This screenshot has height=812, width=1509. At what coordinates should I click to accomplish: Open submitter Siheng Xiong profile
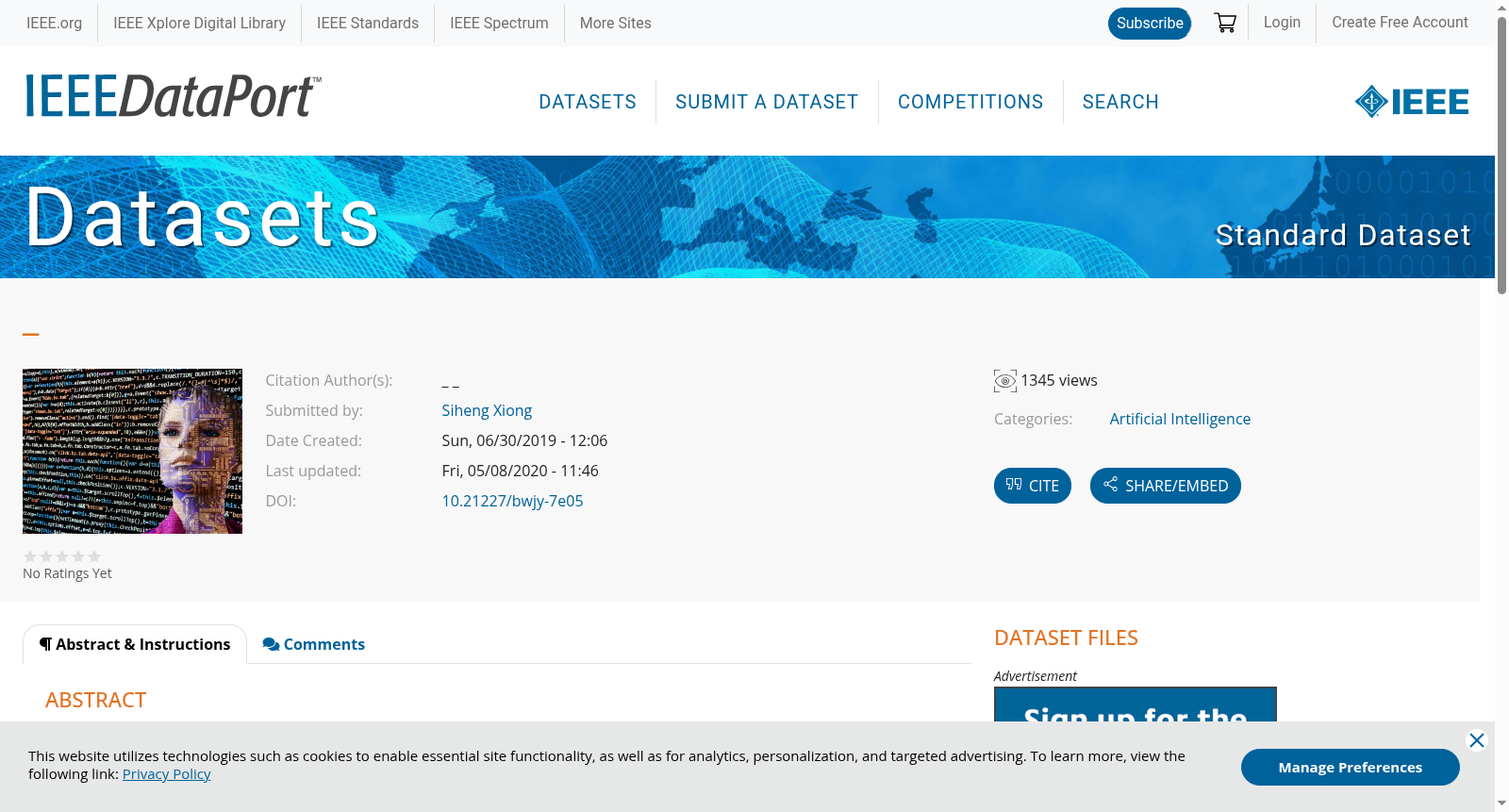tap(487, 410)
